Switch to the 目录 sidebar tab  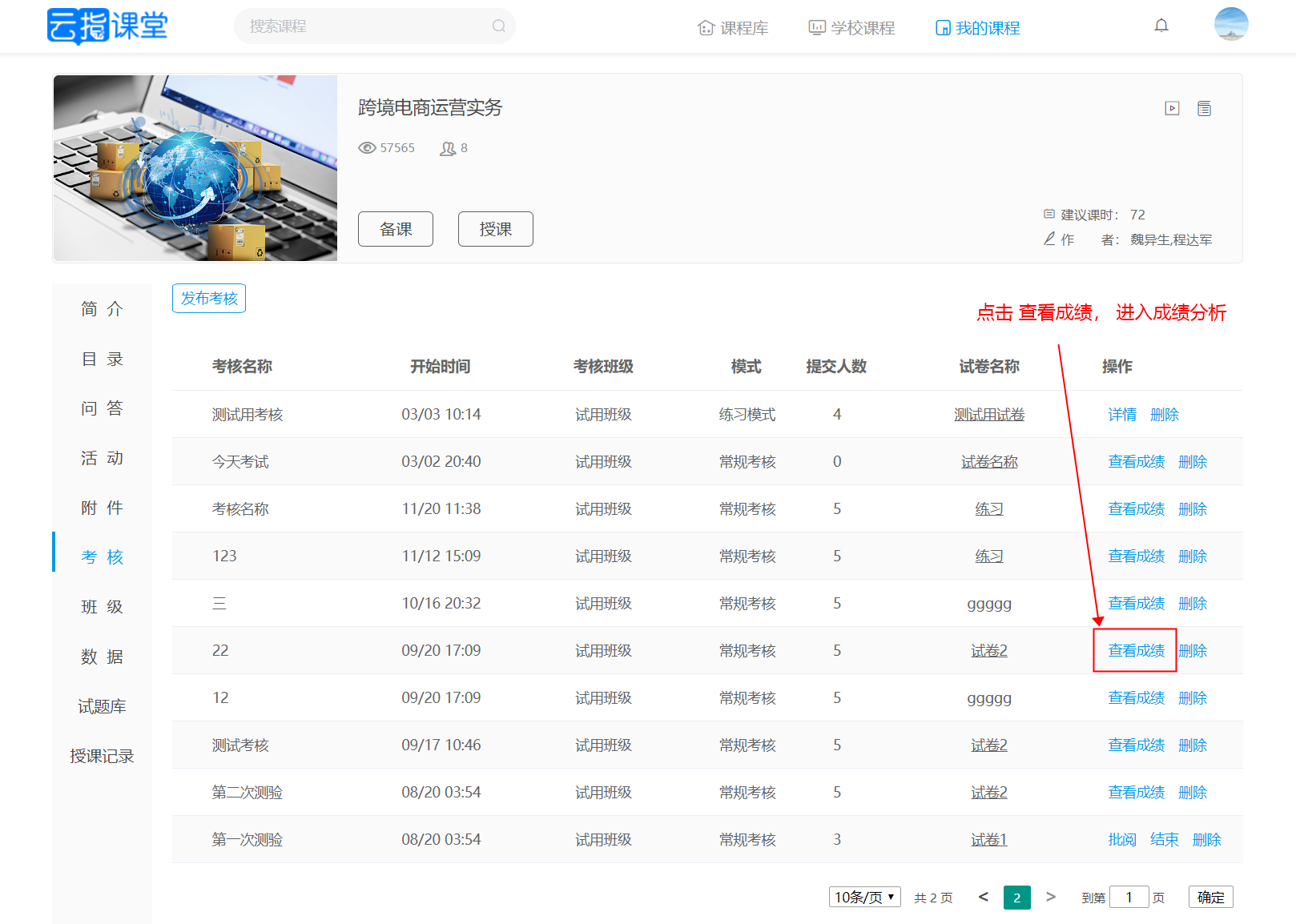pos(102,359)
